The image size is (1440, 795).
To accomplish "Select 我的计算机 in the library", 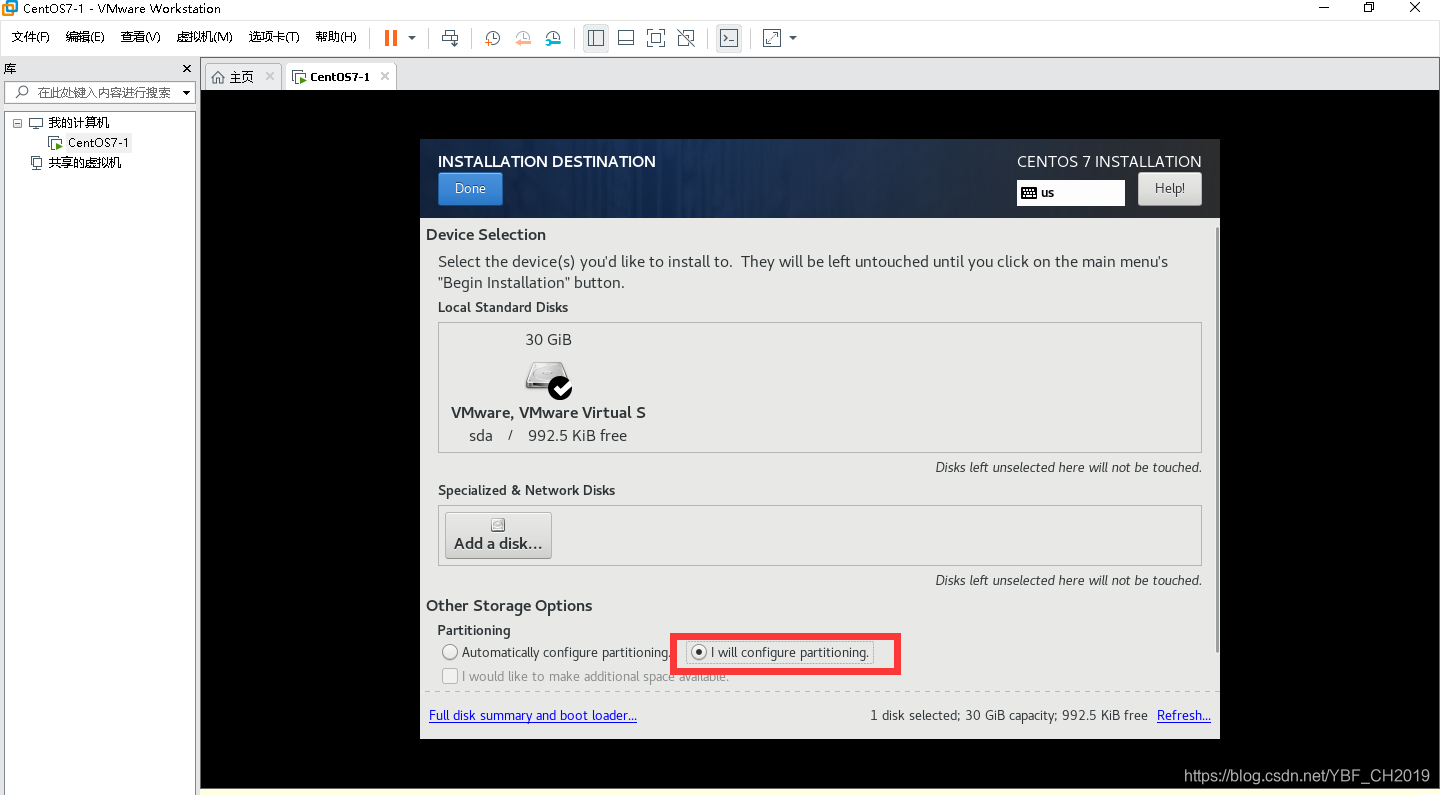I will pos(79,123).
